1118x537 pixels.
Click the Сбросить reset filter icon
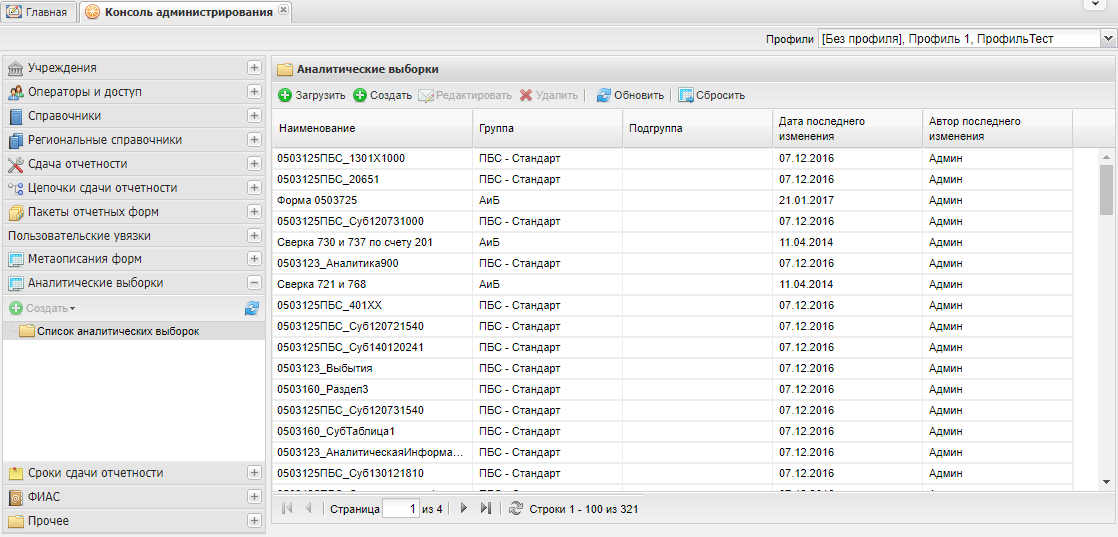tap(686, 95)
